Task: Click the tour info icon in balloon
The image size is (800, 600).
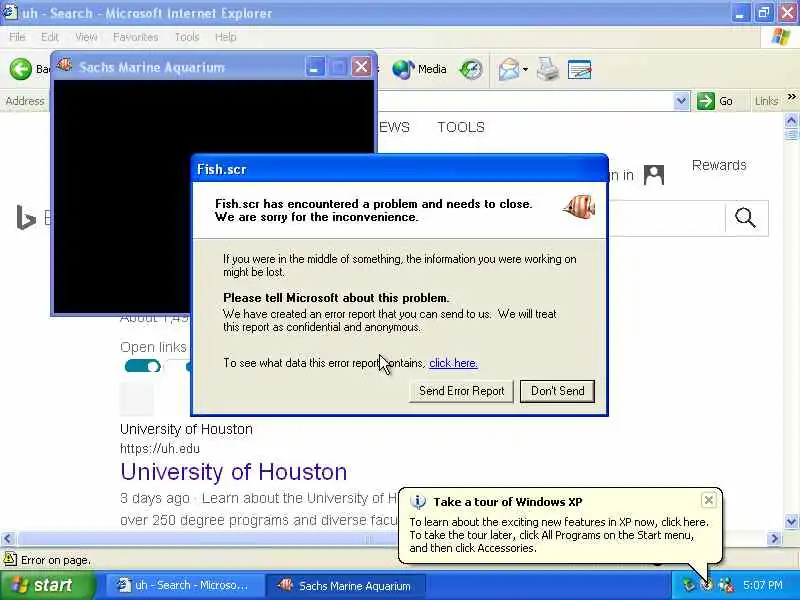Action: pyautogui.click(x=418, y=502)
